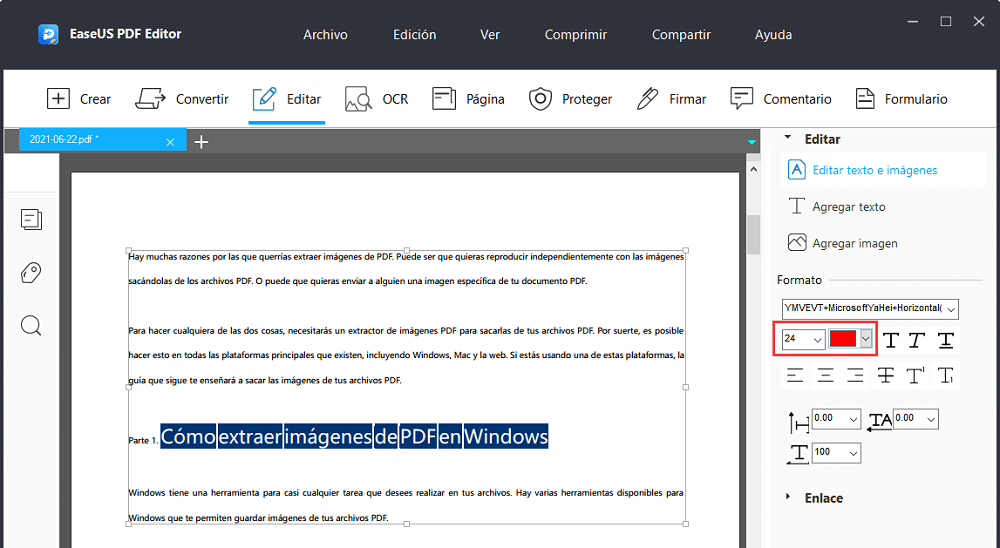Open the tags sidebar panel
Viewport: 1000px width, 548px height.
click(x=31, y=273)
